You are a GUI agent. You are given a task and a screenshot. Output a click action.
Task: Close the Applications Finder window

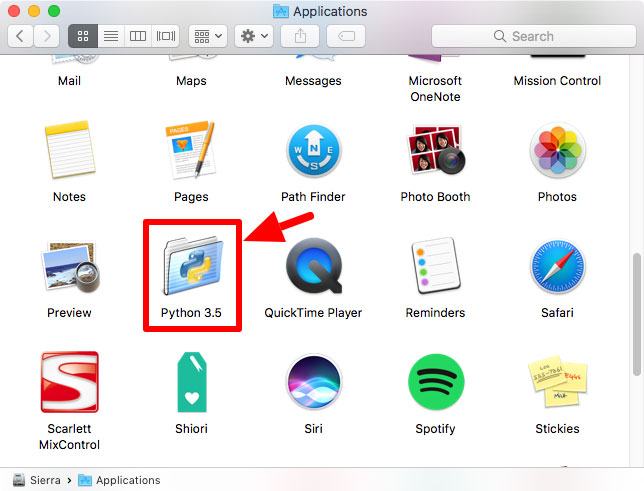coord(14,11)
